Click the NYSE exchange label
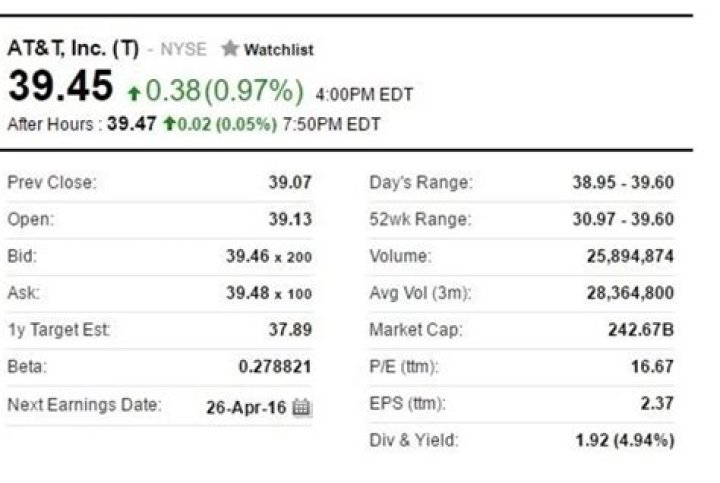Image resolution: width=720 pixels, height=483 pixels. tap(183, 49)
